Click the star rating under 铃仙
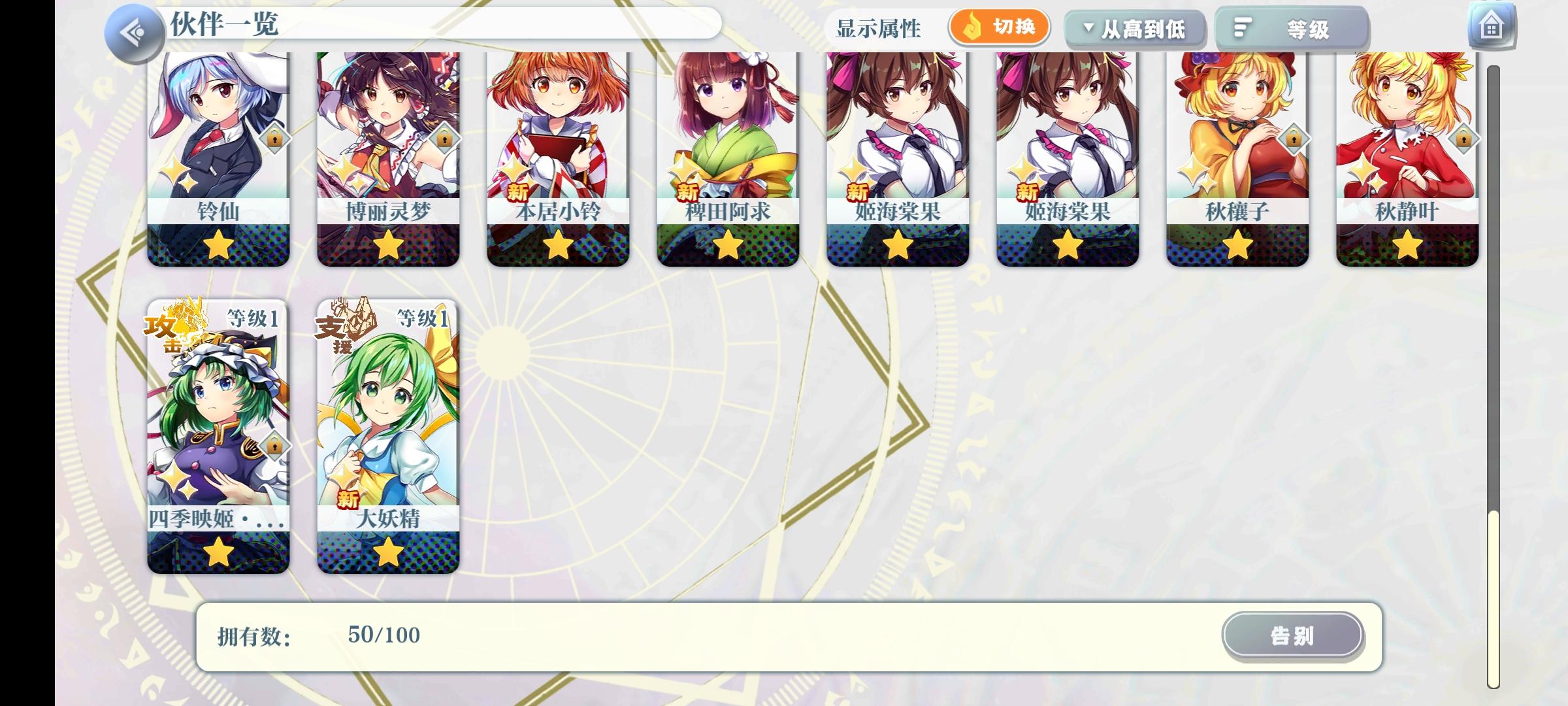 point(218,246)
